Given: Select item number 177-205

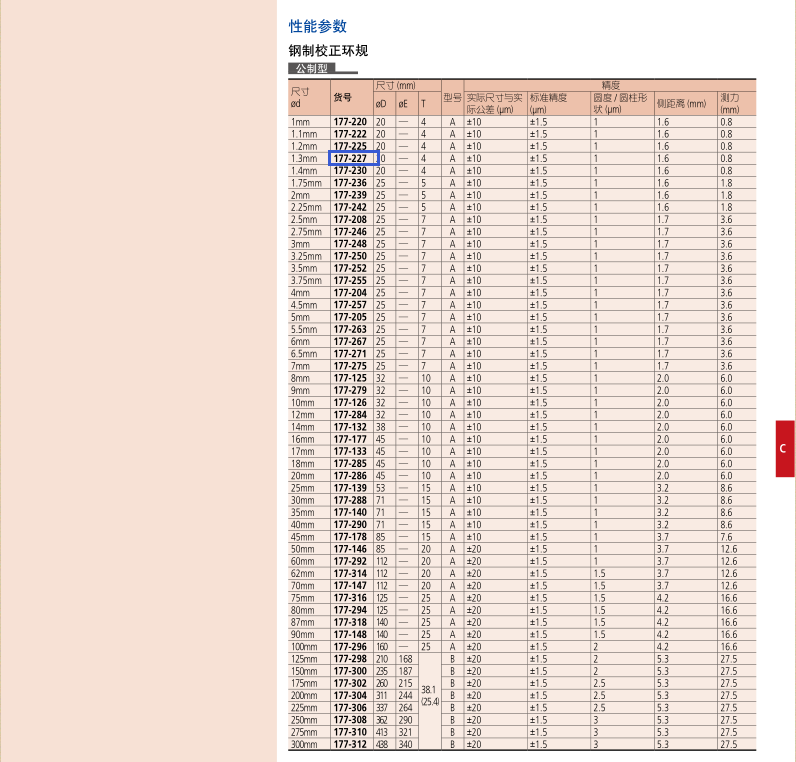Looking at the screenshot, I should coord(350,317).
